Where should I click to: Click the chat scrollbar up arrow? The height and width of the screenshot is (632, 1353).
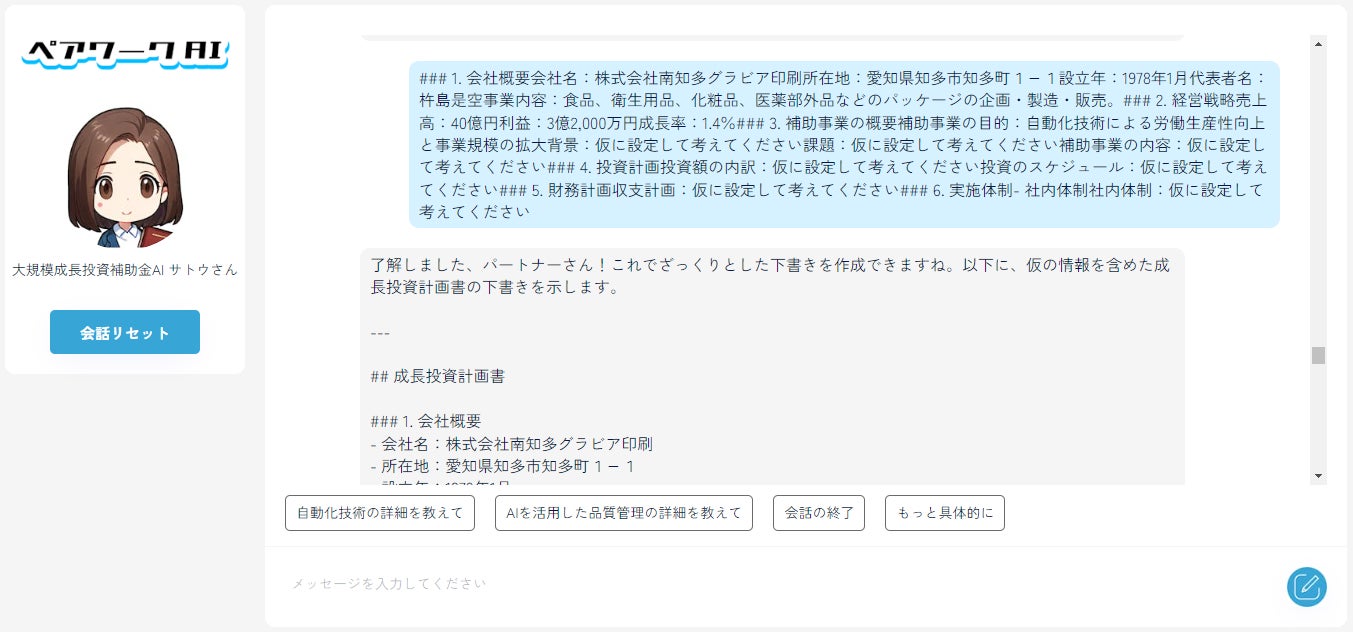[1318, 44]
